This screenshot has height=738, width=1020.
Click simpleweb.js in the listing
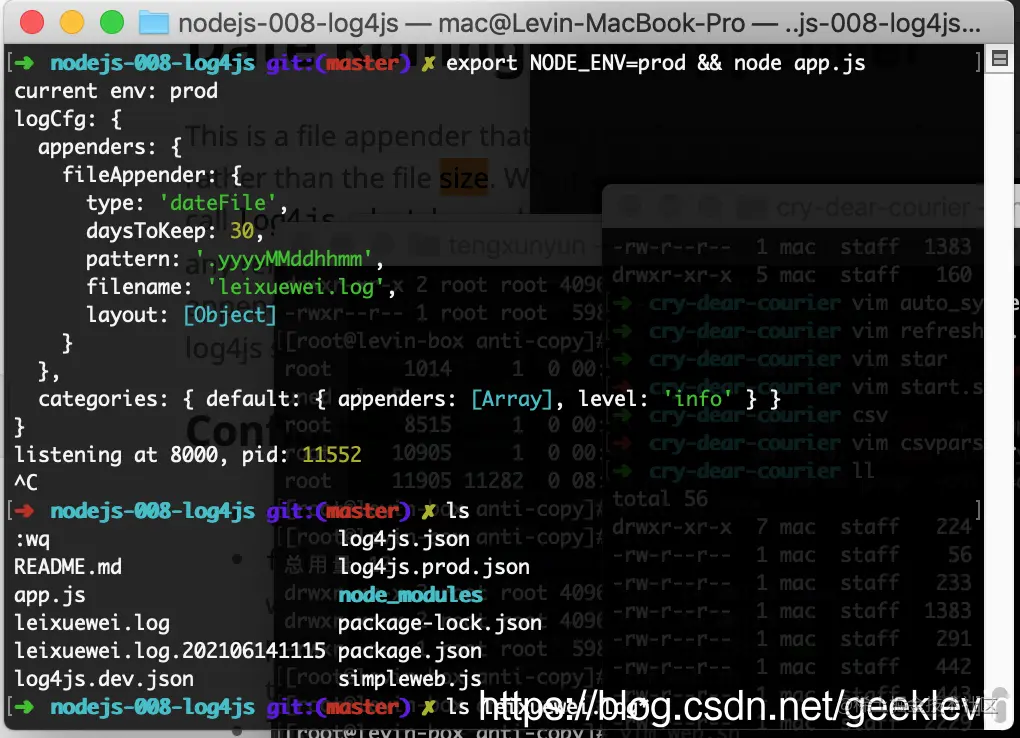[x=409, y=679]
